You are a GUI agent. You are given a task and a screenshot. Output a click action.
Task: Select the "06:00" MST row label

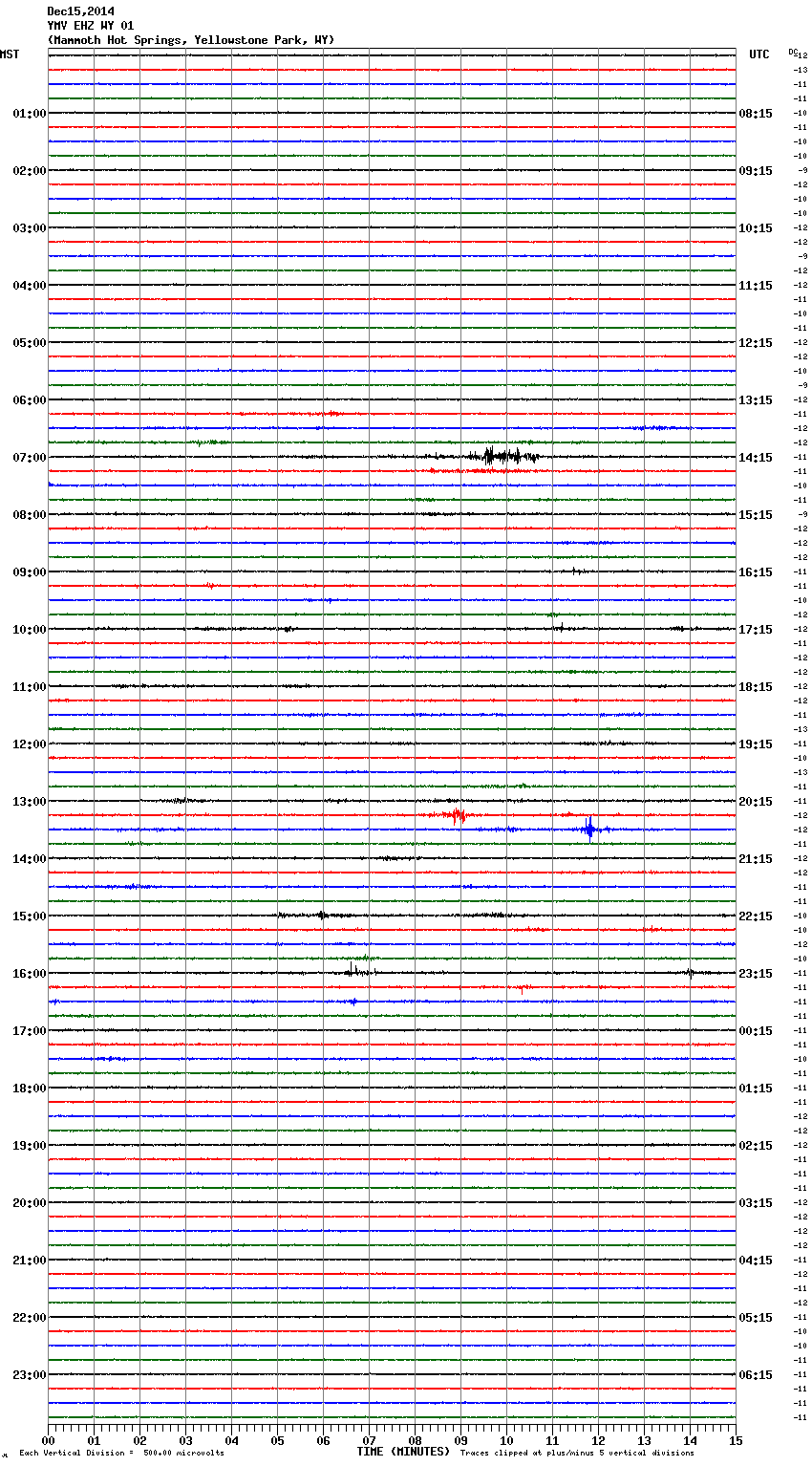pos(30,400)
